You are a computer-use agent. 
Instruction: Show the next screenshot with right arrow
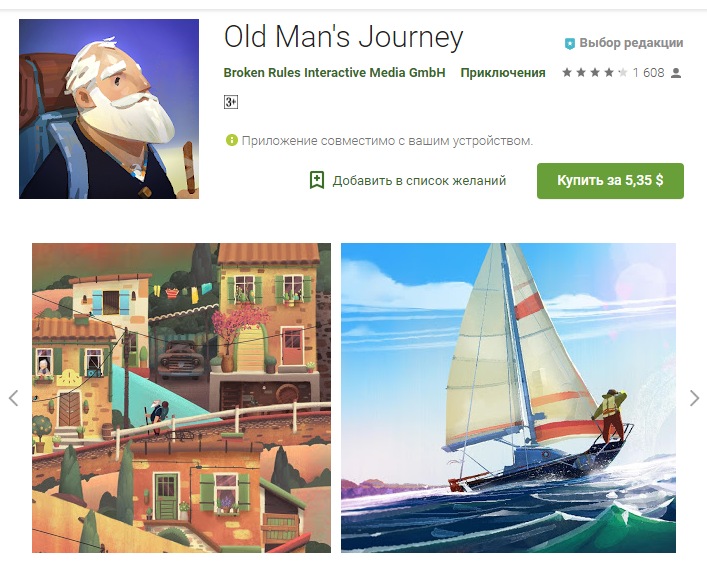tap(694, 398)
